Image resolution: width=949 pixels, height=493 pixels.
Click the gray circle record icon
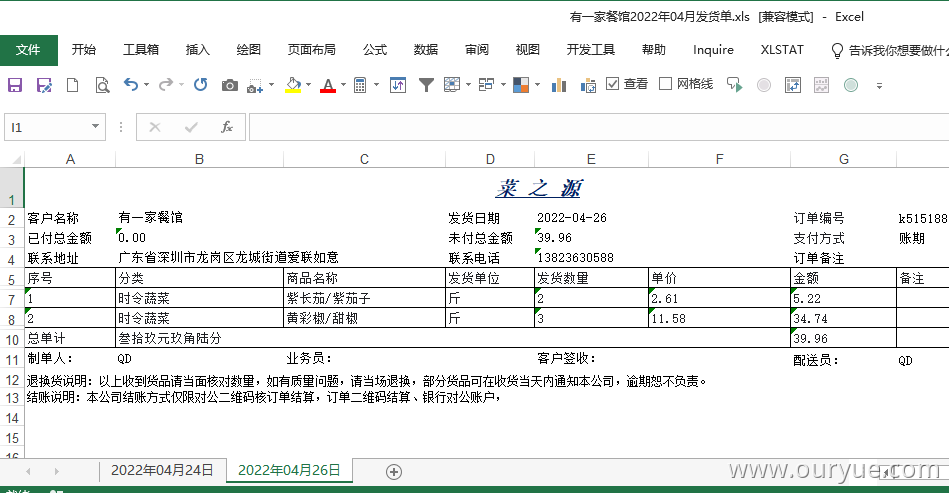(764, 85)
